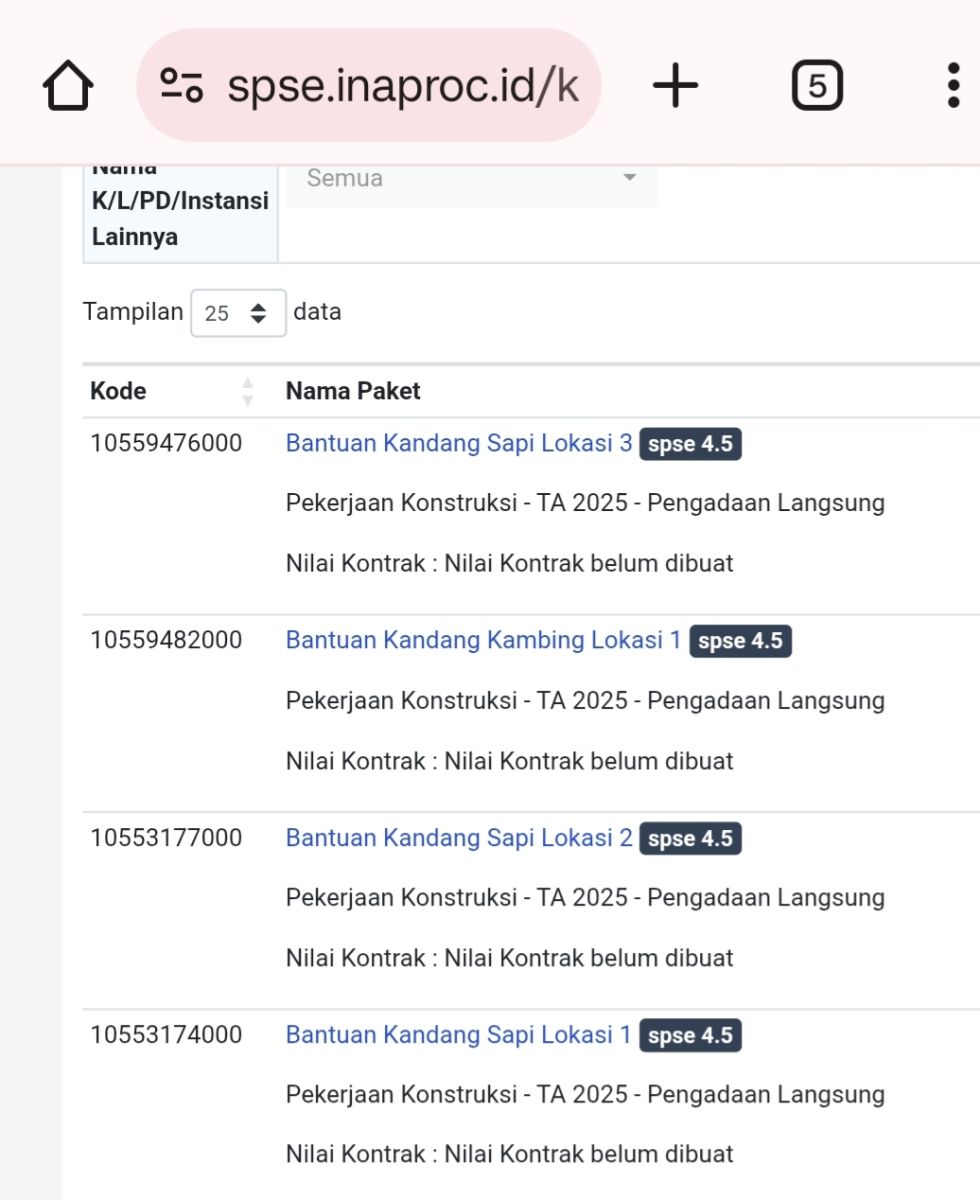Open a new tab with plus icon

675,87
